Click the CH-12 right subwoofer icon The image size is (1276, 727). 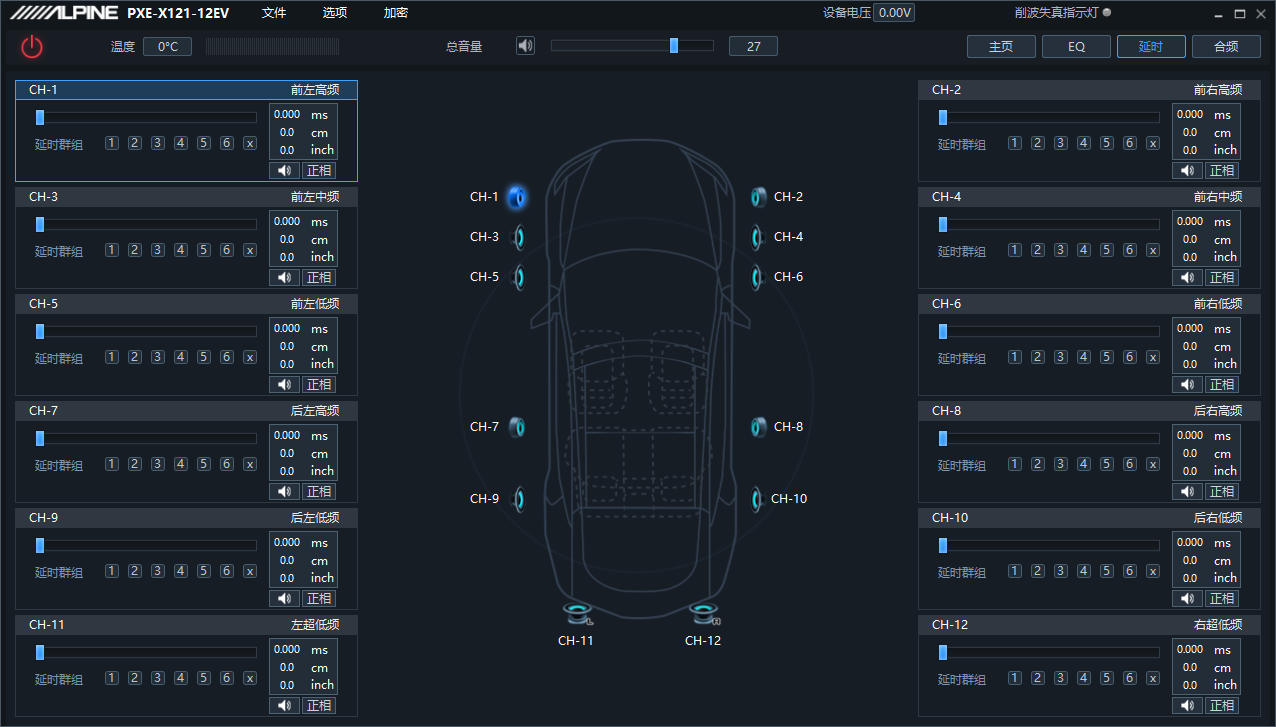click(703, 613)
